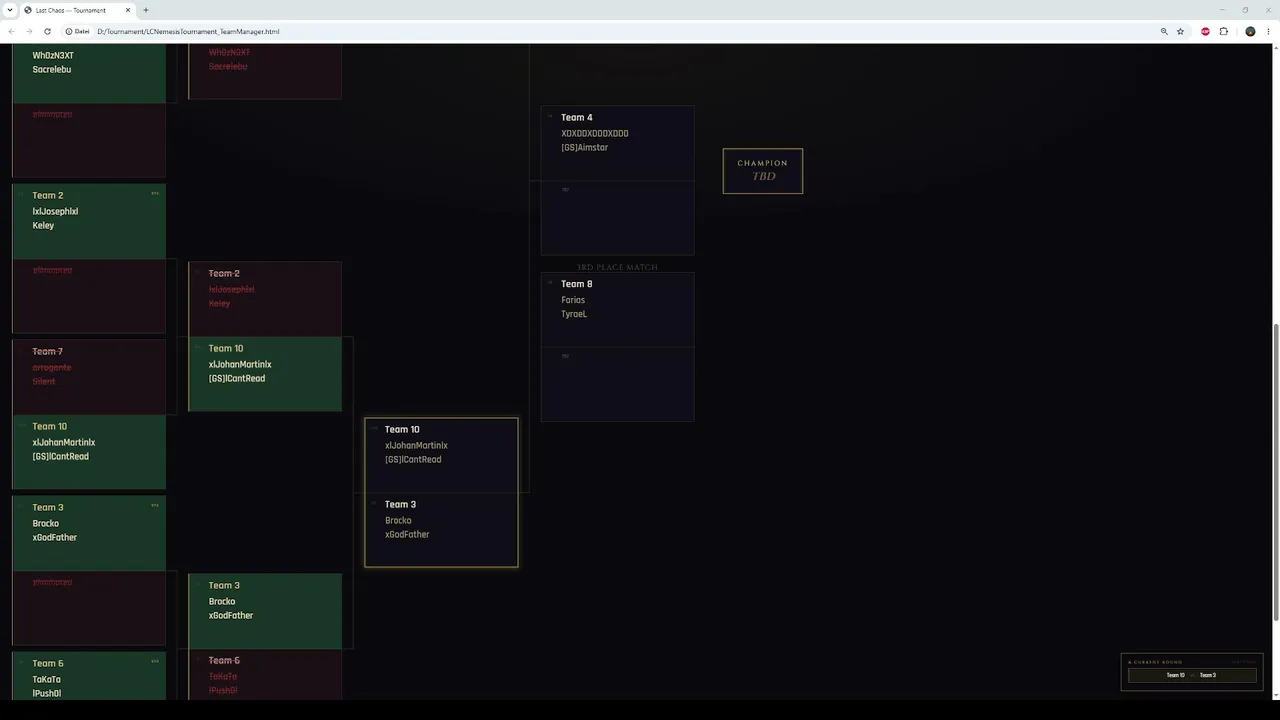Bookmark this page with the star icon
The image size is (1280, 720).
point(1181,31)
